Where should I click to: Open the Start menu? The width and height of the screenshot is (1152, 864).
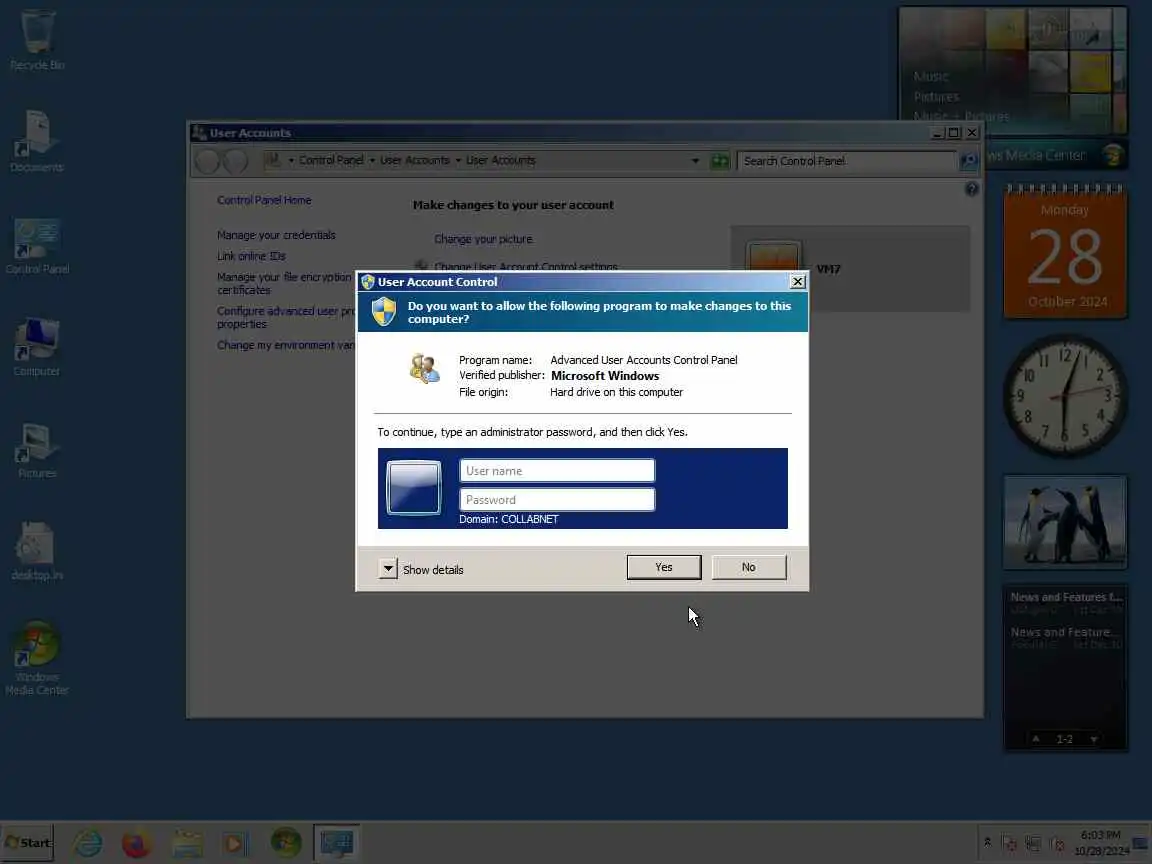tap(28, 843)
